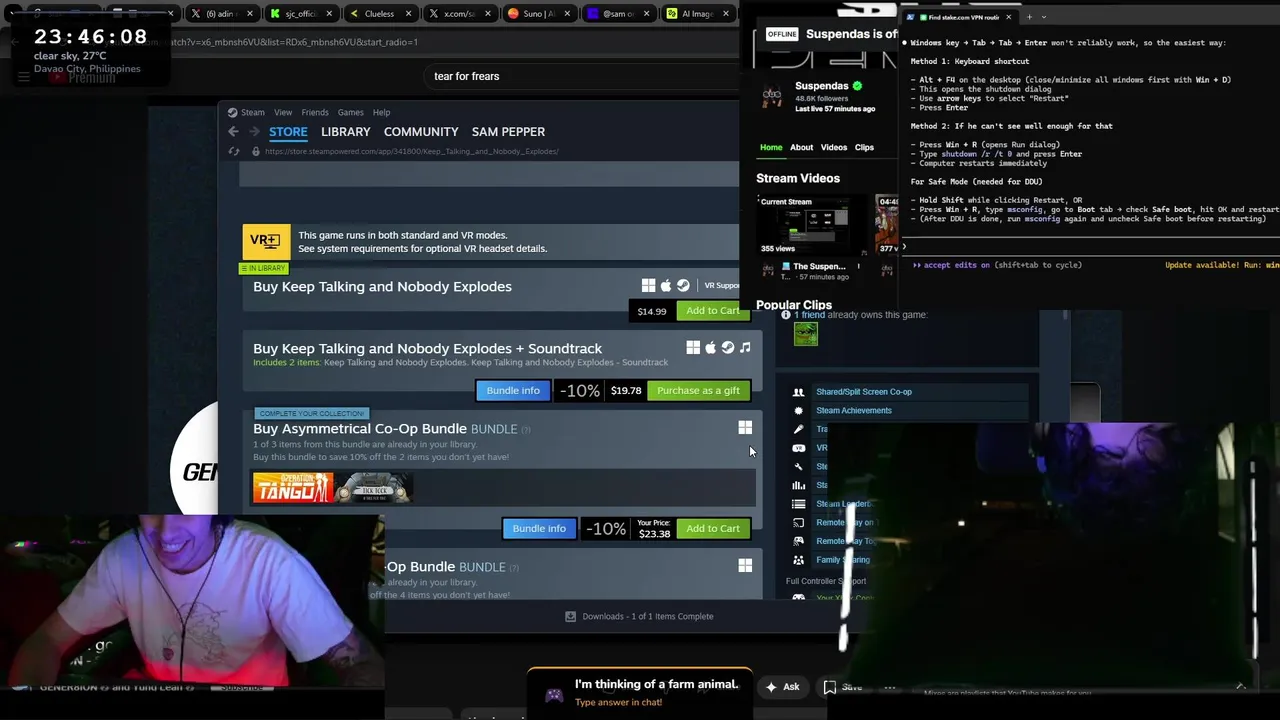Go back with Steam's back arrow
1280x720 pixels.
(233, 132)
